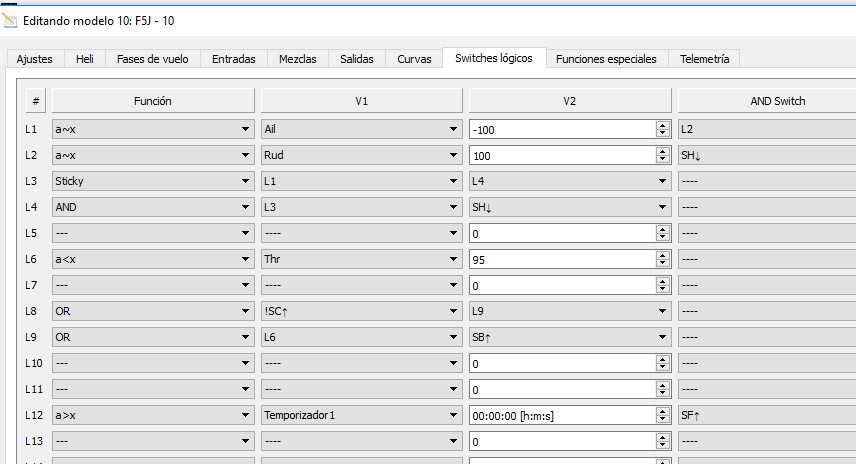Viewport: 856px width, 464px height.
Task: Click the app icon in title bar
Action: [11, 20]
